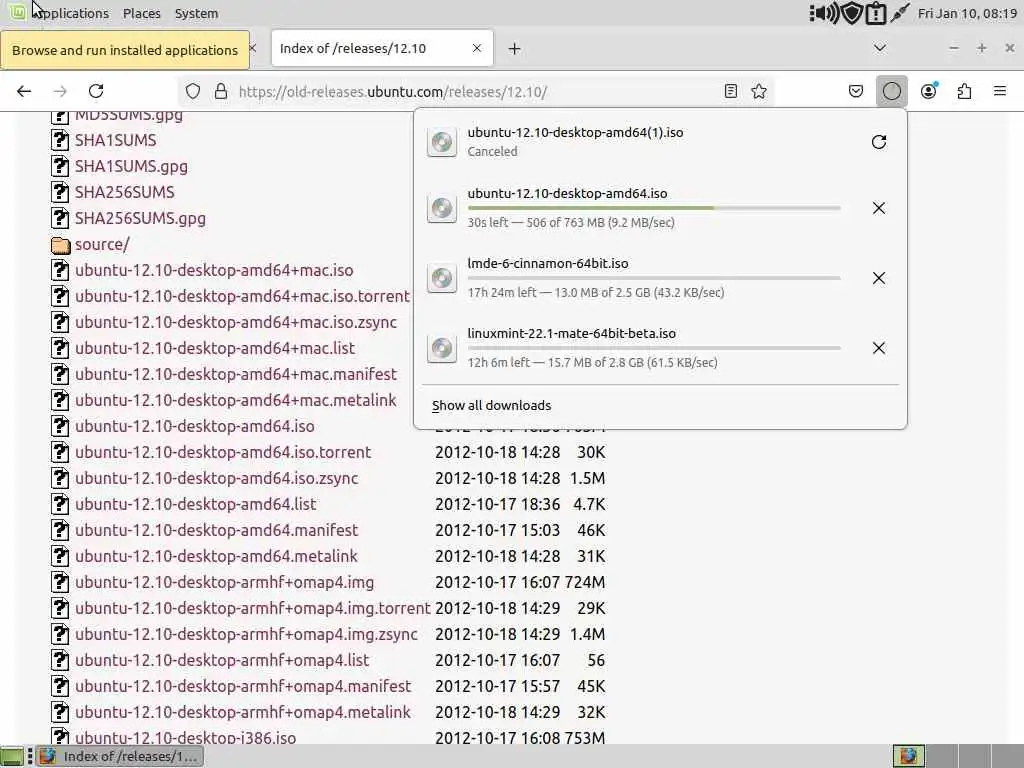Close the Index of /releases/12.10 tab
The height and width of the screenshot is (768, 1024).
coord(477,48)
